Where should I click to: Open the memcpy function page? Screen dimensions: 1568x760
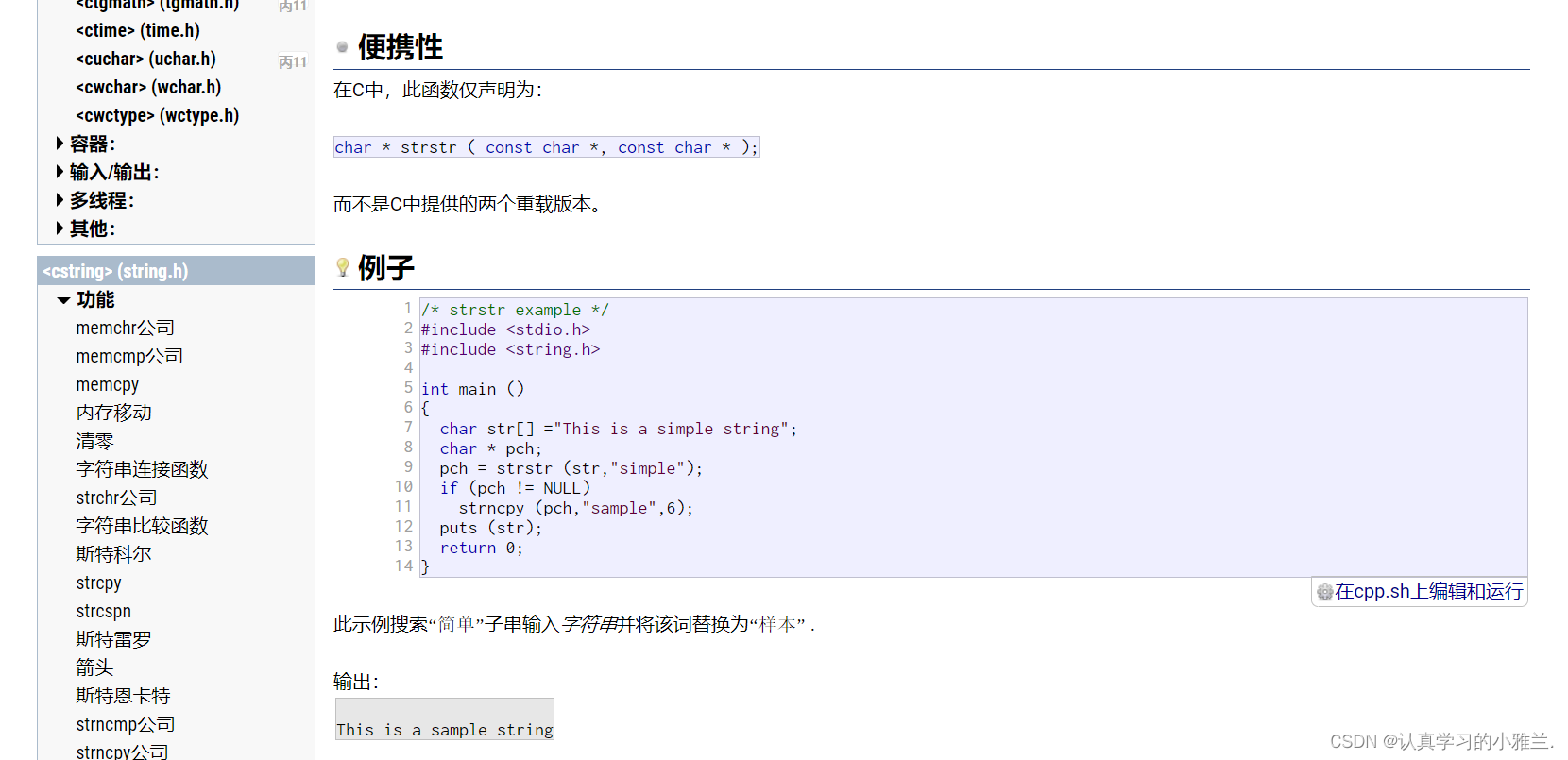[x=108, y=384]
